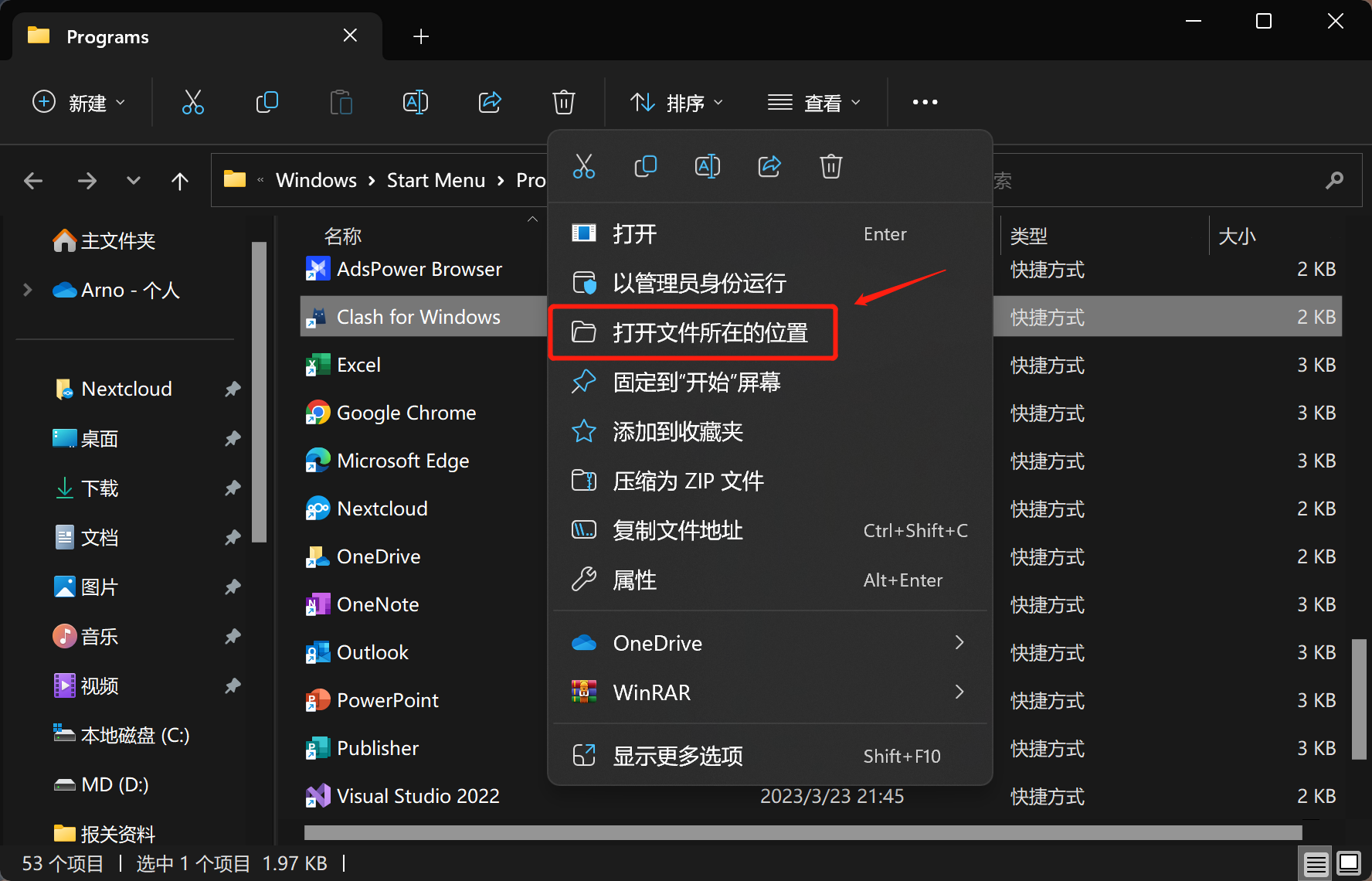Expand the OneDrive submenu
The height and width of the screenshot is (881, 1372).
(959, 642)
